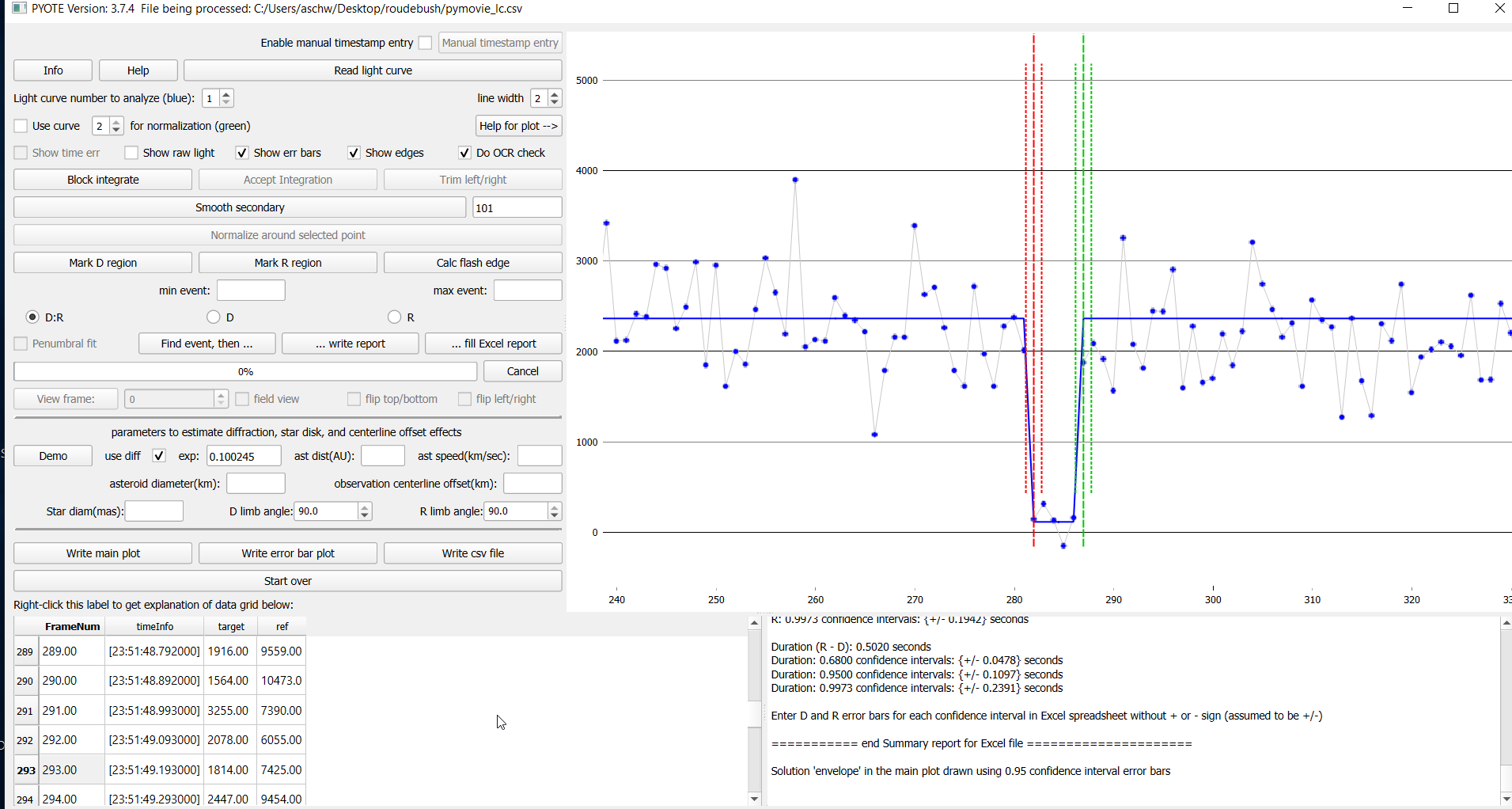Increase the normalization curve number spinner
The width and height of the screenshot is (1512, 809).
pos(116,122)
